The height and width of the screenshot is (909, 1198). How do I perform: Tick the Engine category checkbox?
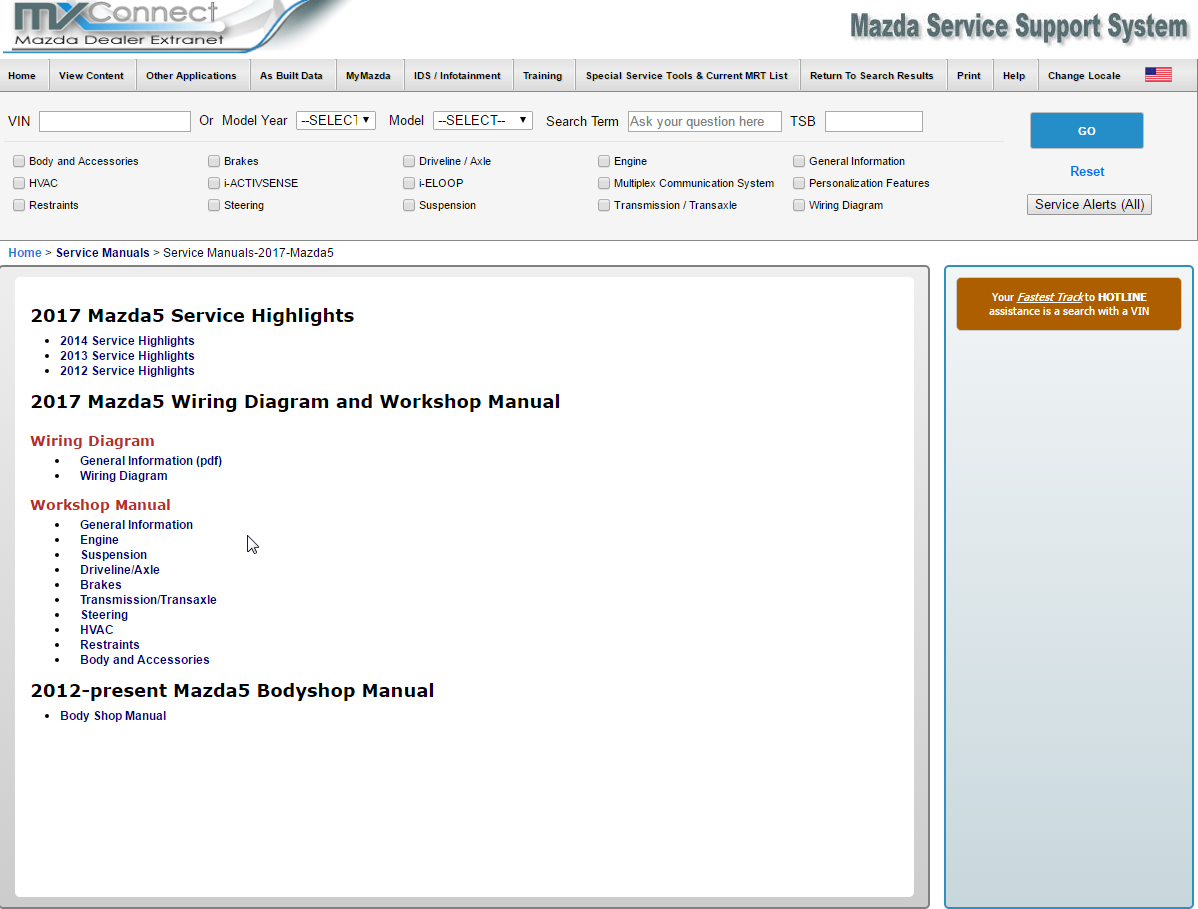tap(604, 161)
